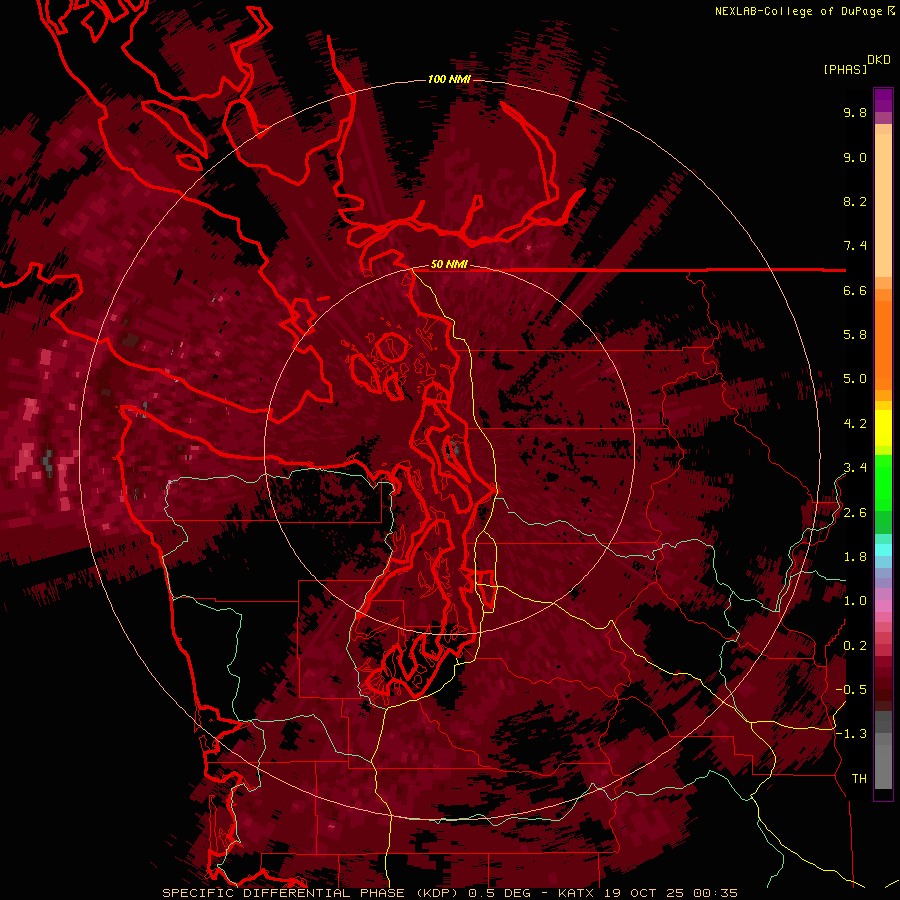Click the bright green band of the color bar

pyautogui.click(x=883, y=482)
